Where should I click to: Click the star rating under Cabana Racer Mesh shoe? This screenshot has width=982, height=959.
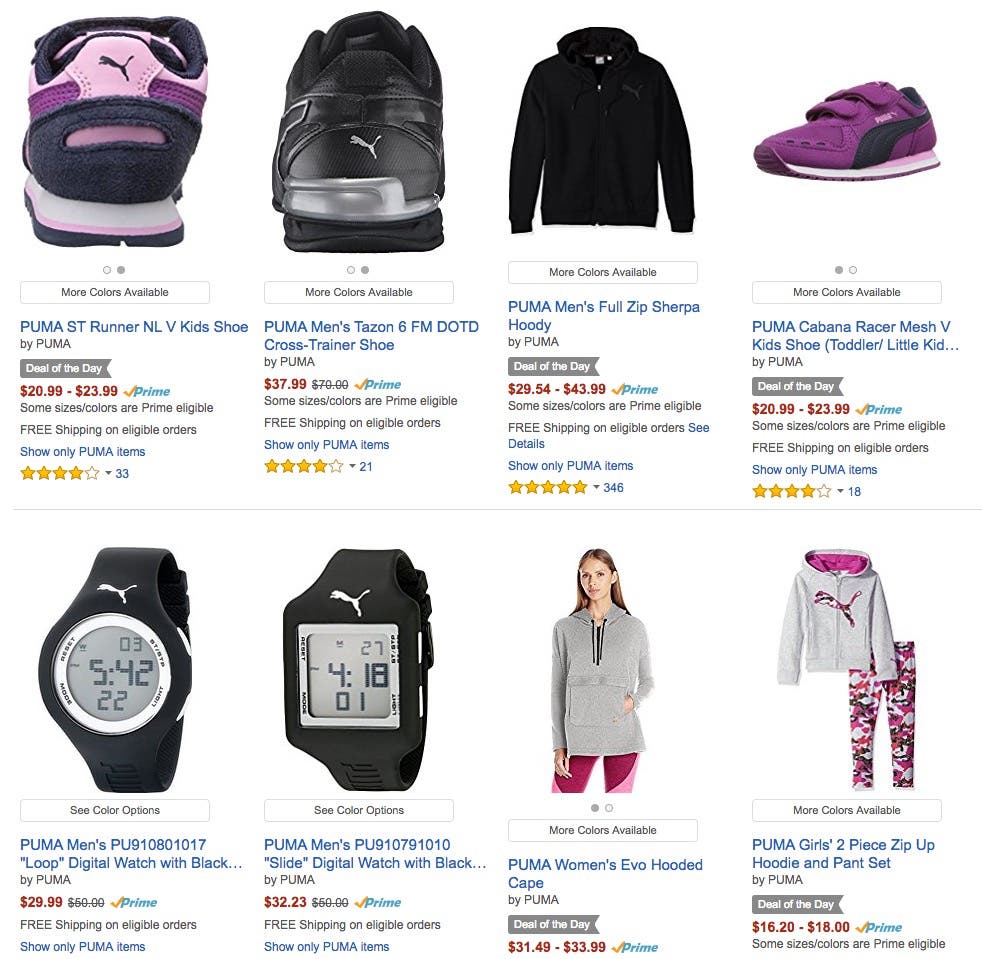(x=792, y=491)
